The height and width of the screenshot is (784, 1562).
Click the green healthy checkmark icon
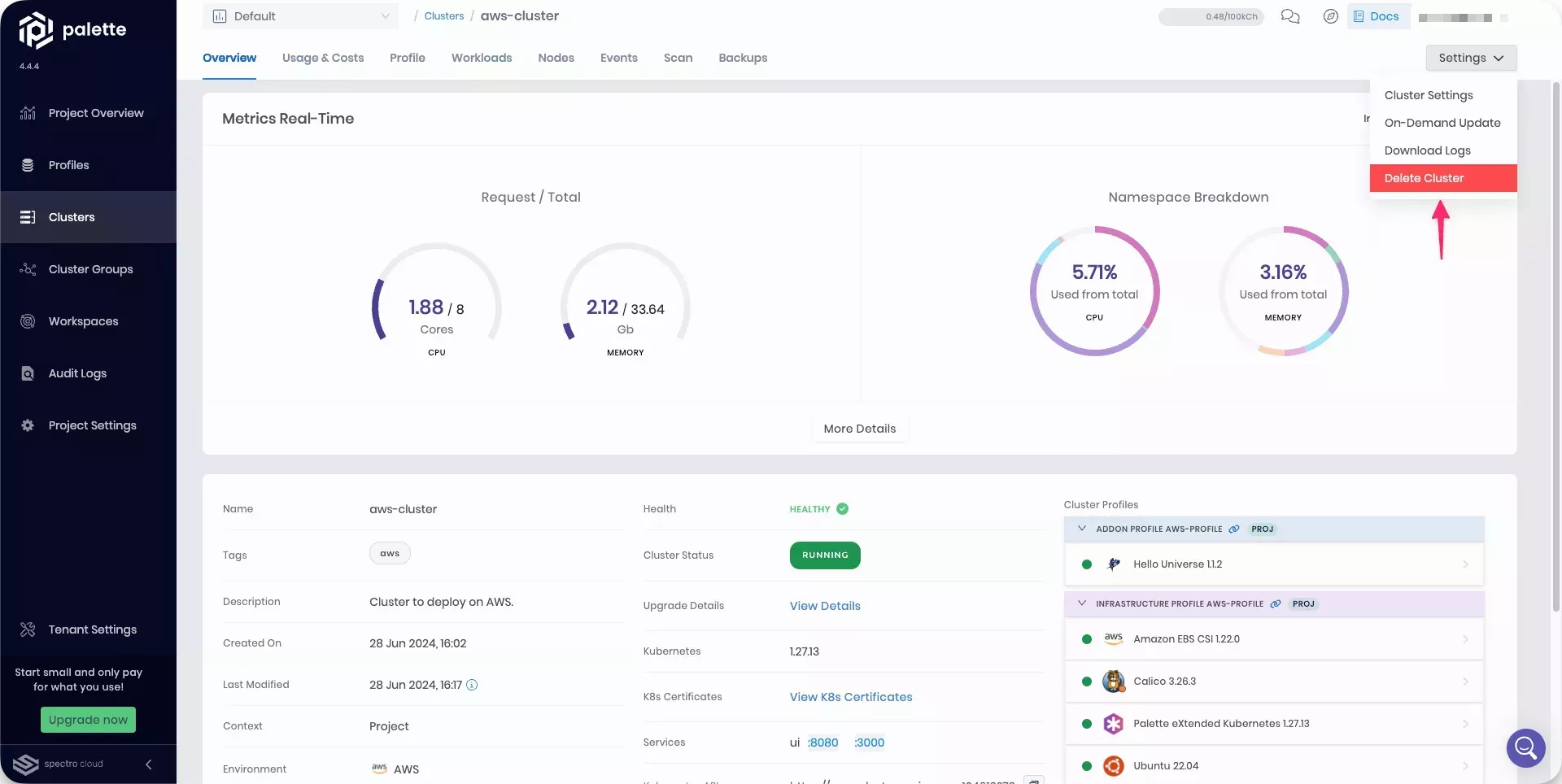[843, 509]
